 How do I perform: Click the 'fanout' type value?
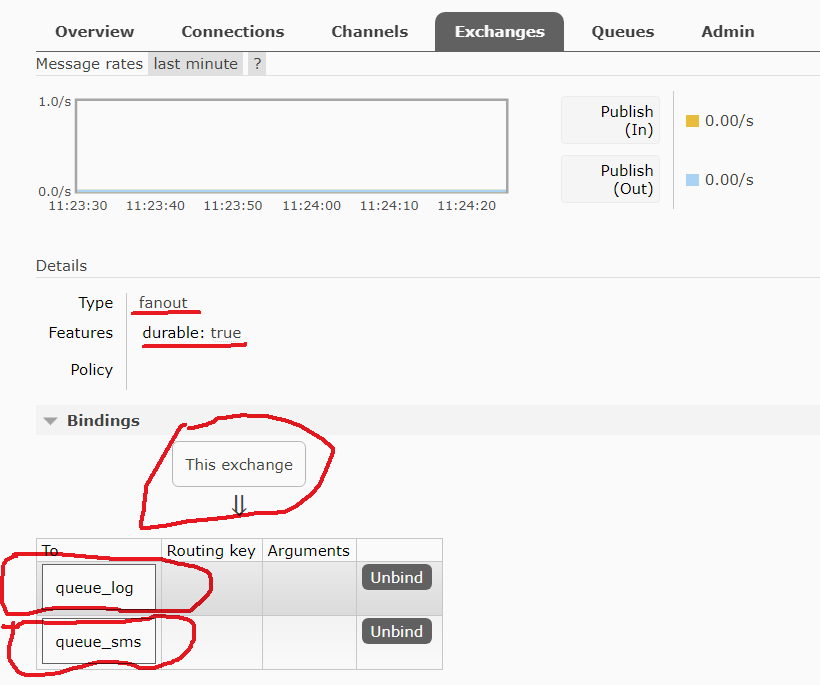[x=163, y=302]
